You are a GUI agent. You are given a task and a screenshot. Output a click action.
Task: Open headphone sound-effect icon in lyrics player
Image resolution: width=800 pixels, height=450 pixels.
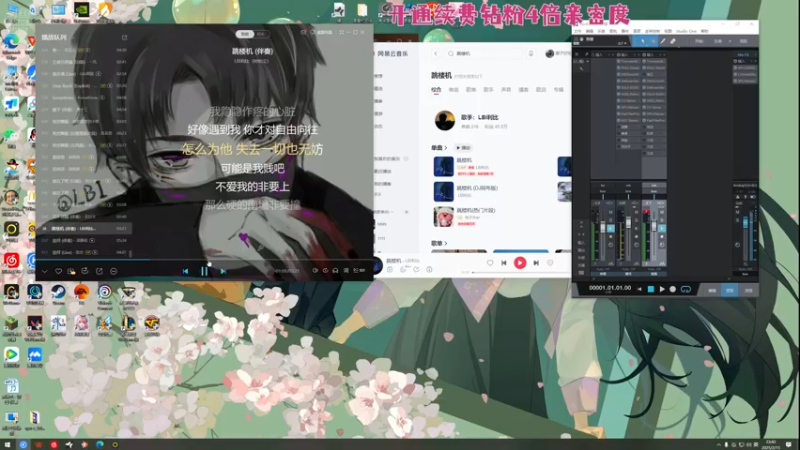tap(335, 270)
